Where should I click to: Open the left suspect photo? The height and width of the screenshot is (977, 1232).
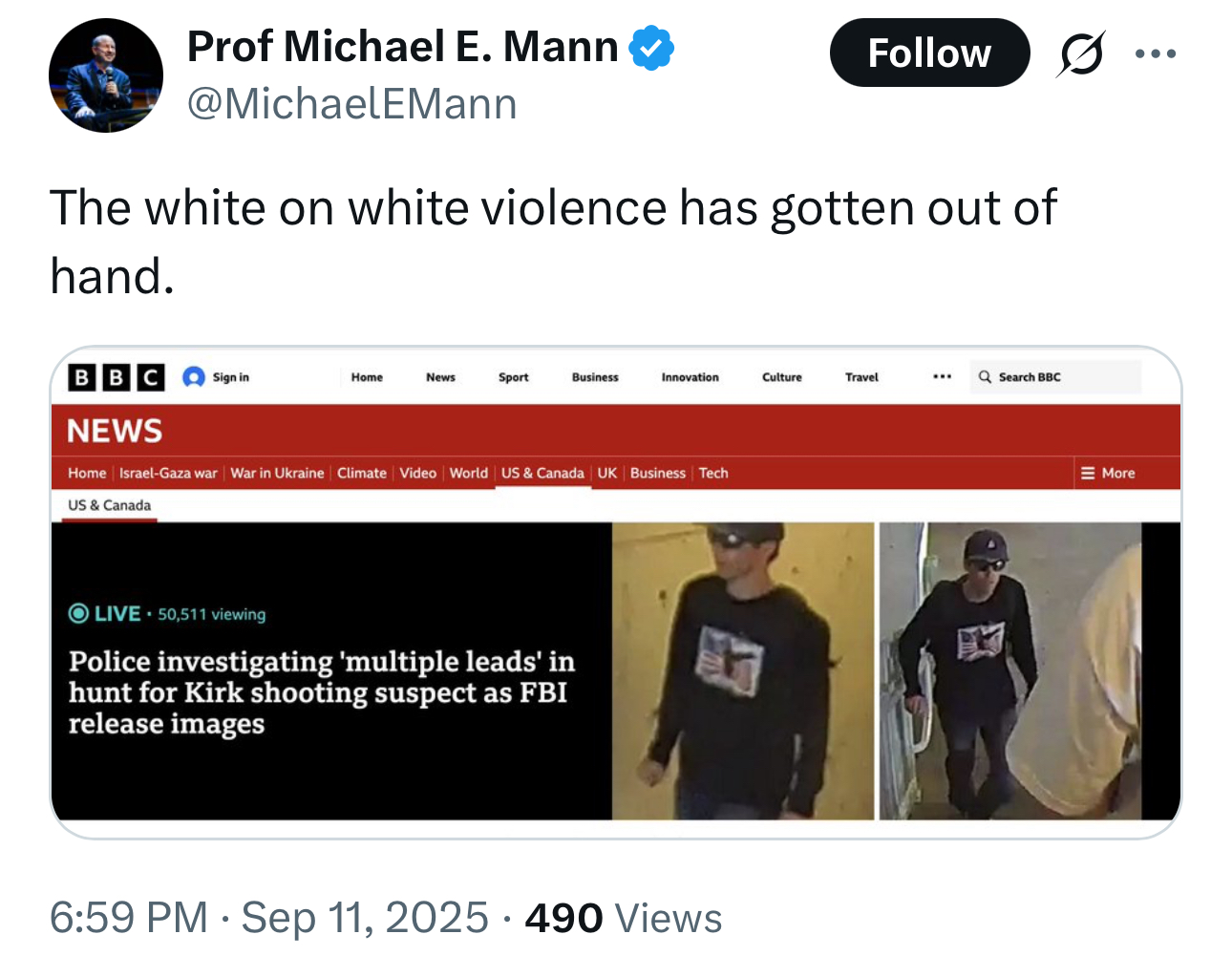coord(743,670)
